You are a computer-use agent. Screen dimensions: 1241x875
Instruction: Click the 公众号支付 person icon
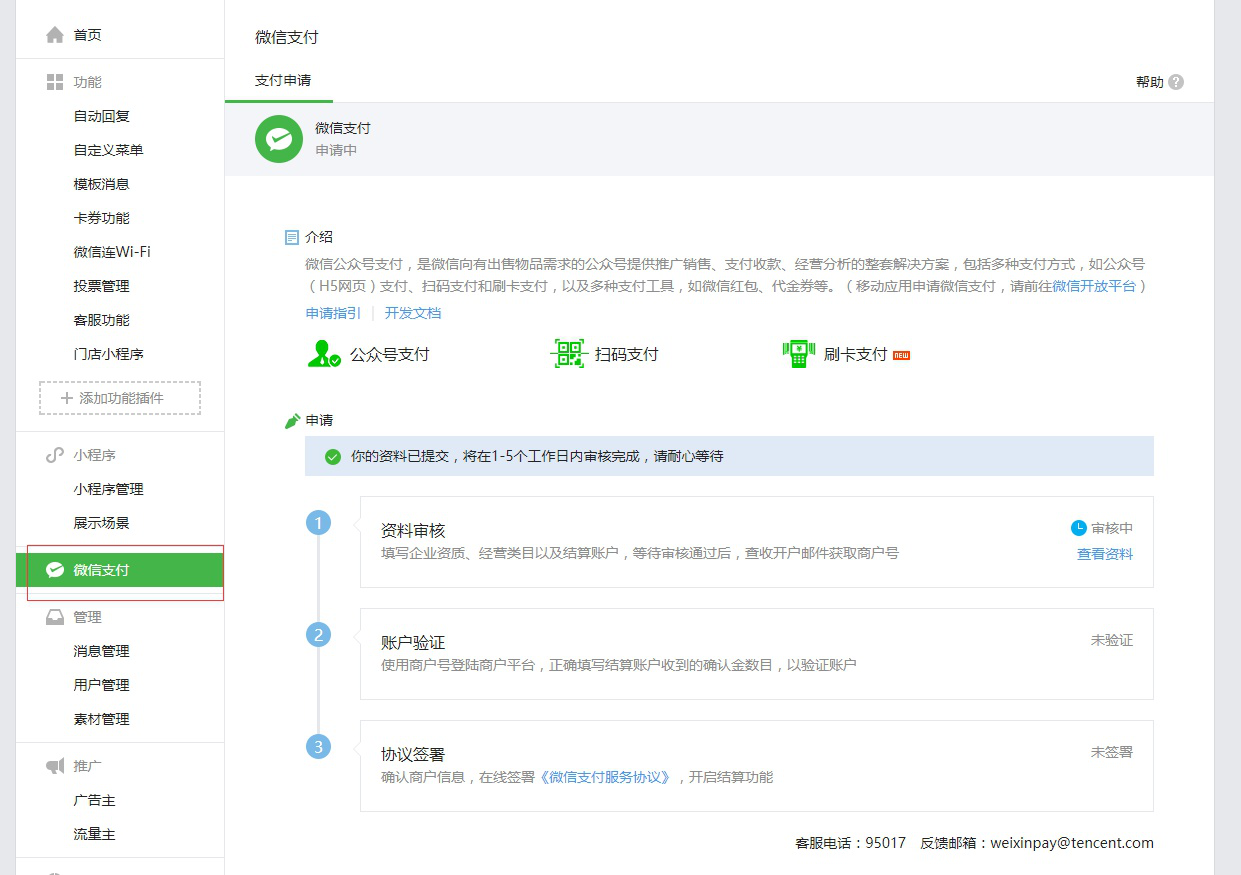tap(322, 352)
